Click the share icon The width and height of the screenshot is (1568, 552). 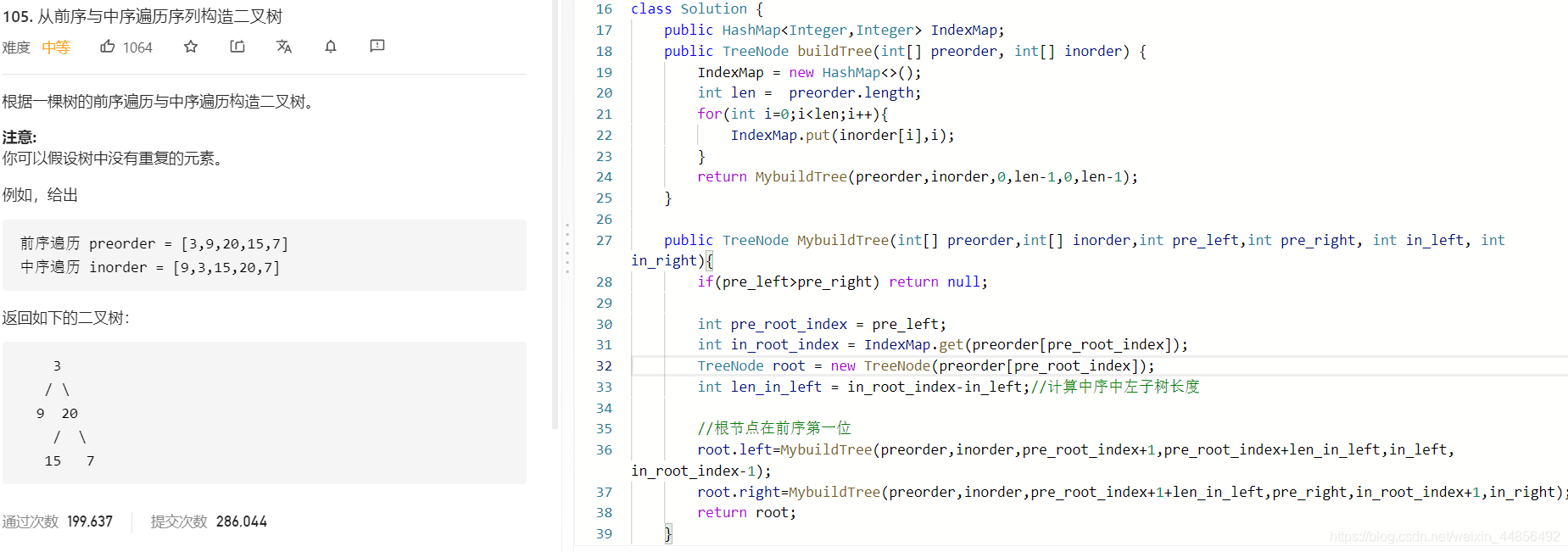[237, 47]
